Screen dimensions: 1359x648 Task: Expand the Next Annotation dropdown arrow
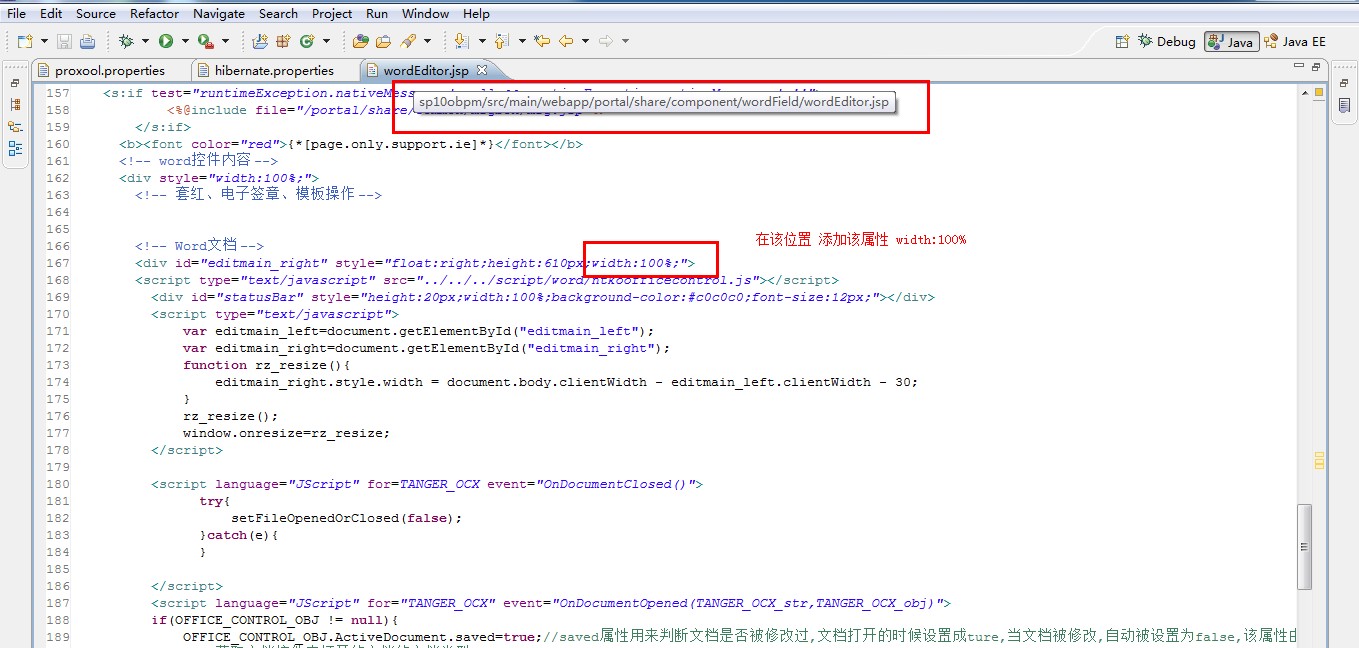tap(481, 41)
